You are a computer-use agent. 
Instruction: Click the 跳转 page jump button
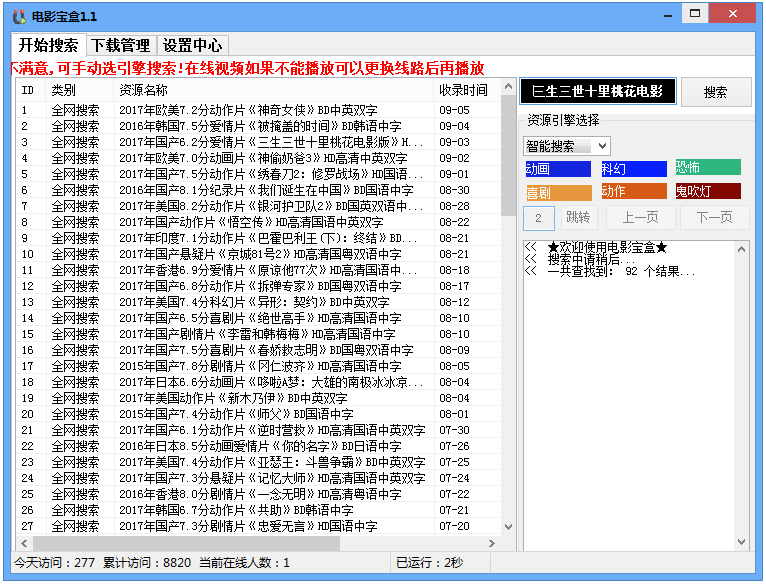coord(577,217)
